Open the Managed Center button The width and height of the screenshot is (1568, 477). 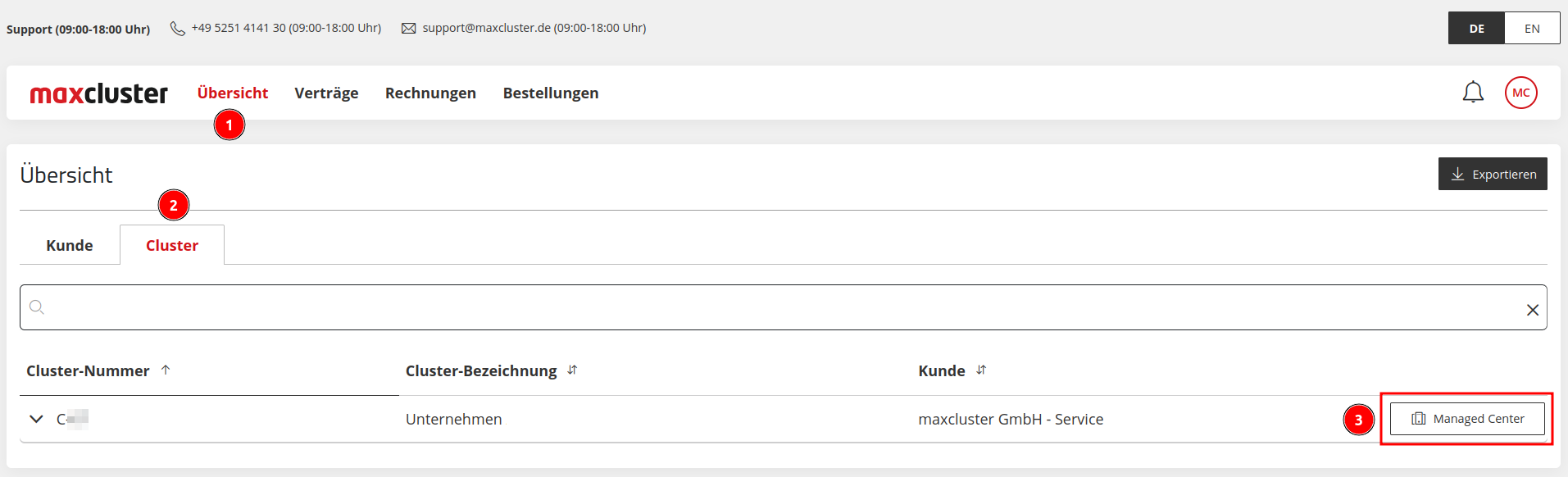tap(1467, 419)
